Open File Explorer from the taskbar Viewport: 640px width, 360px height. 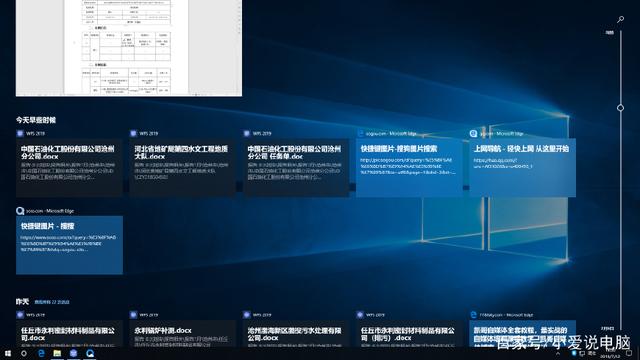coord(57,353)
